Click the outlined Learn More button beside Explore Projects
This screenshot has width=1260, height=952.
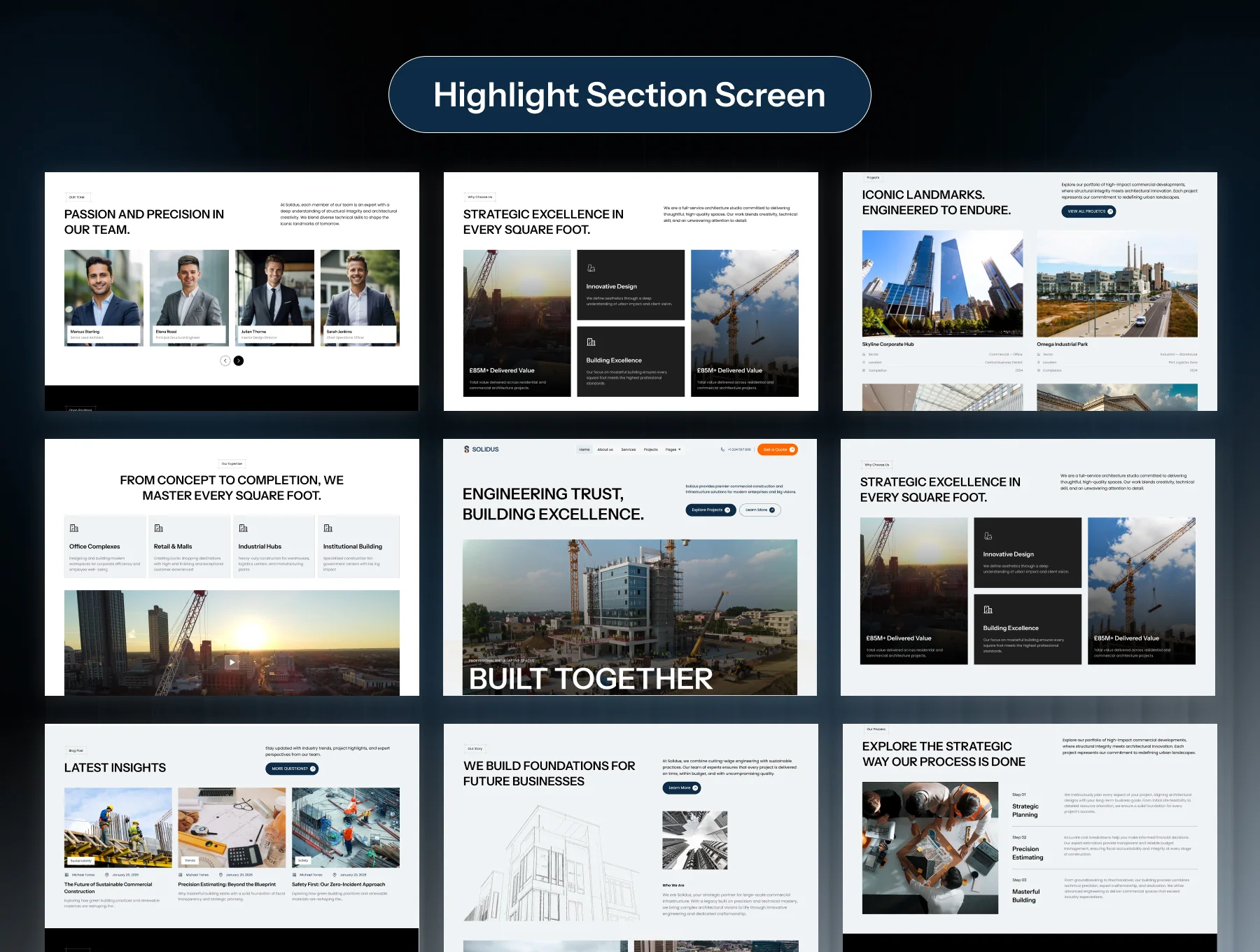click(x=759, y=510)
